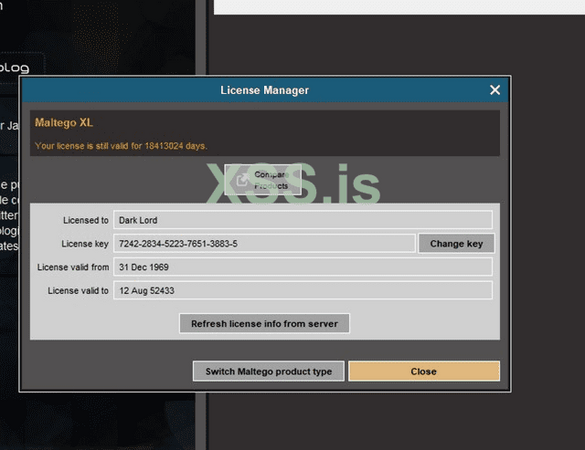Screen dimensions: 585x450
Task: Click the orange Close button
Action: click(x=424, y=371)
